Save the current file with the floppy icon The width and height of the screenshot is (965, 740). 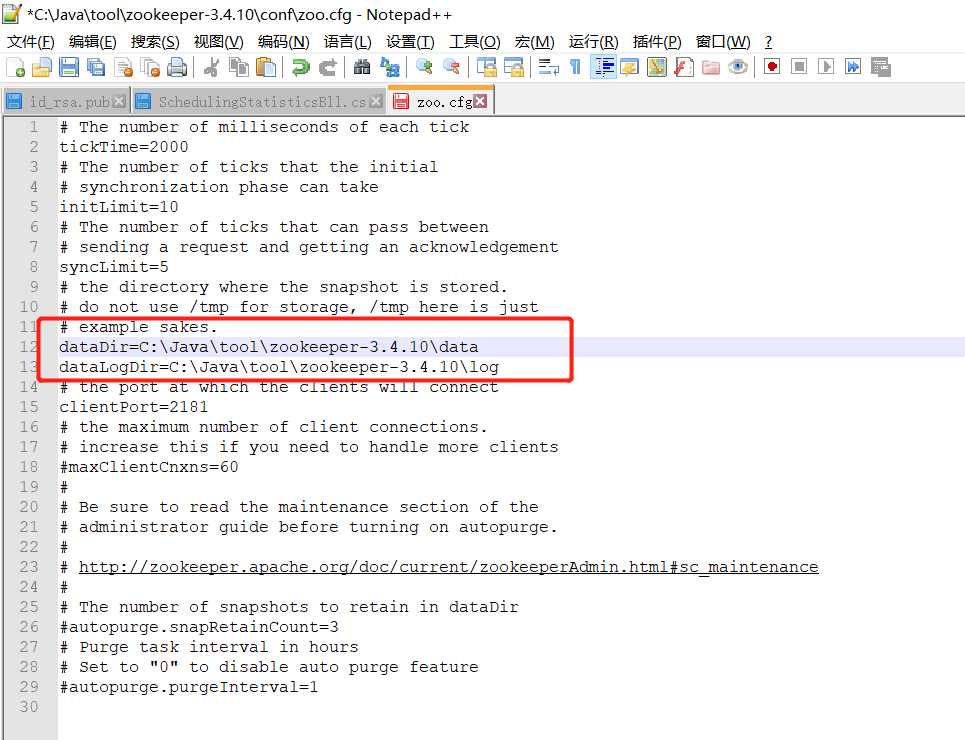coord(69,67)
